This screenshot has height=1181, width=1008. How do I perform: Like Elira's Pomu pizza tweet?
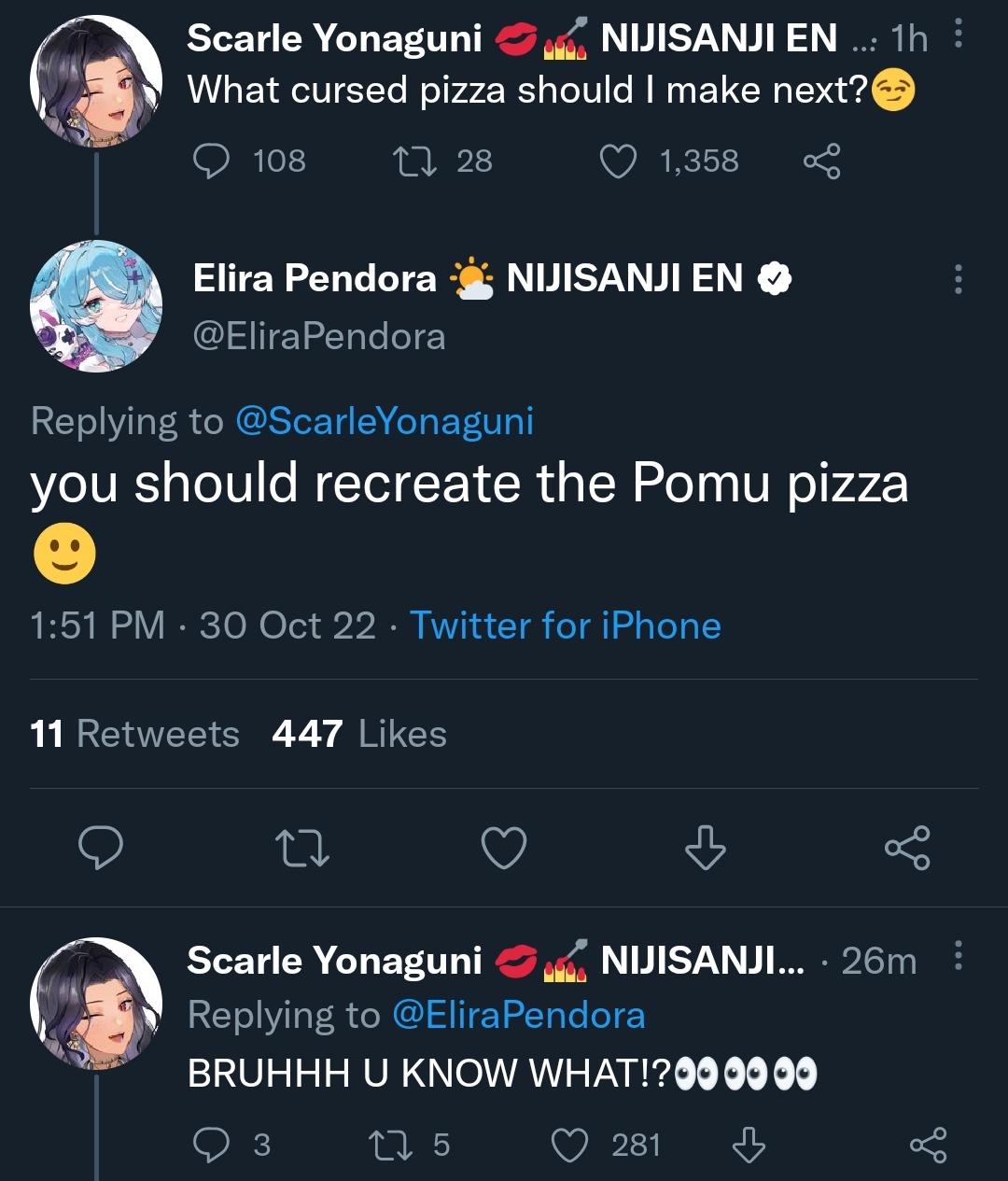pos(504,848)
